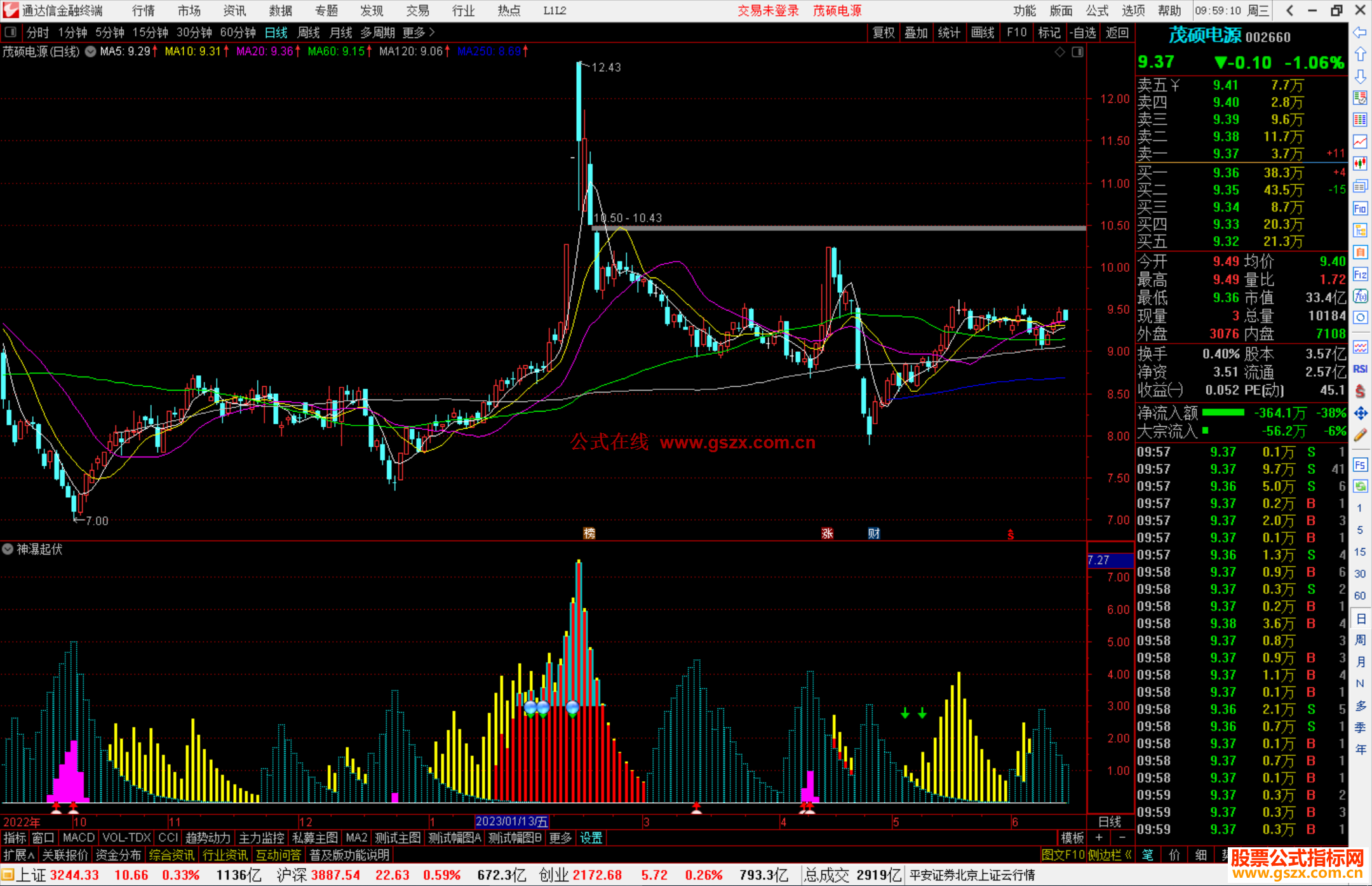Image resolution: width=1372 pixels, height=886 pixels.
Task: Toggle the 神瀑起伏 indicator round button
Action: (8, 549)
